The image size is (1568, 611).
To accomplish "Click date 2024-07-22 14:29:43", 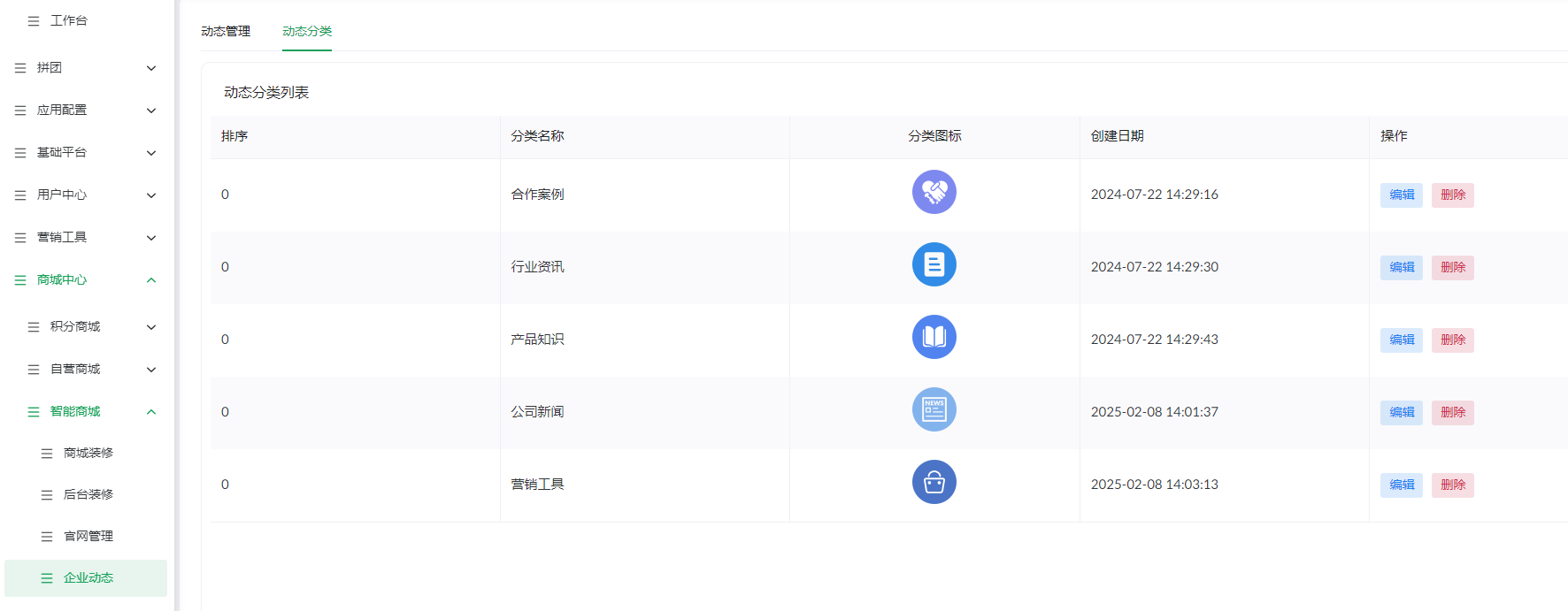I will [1155, 340].
